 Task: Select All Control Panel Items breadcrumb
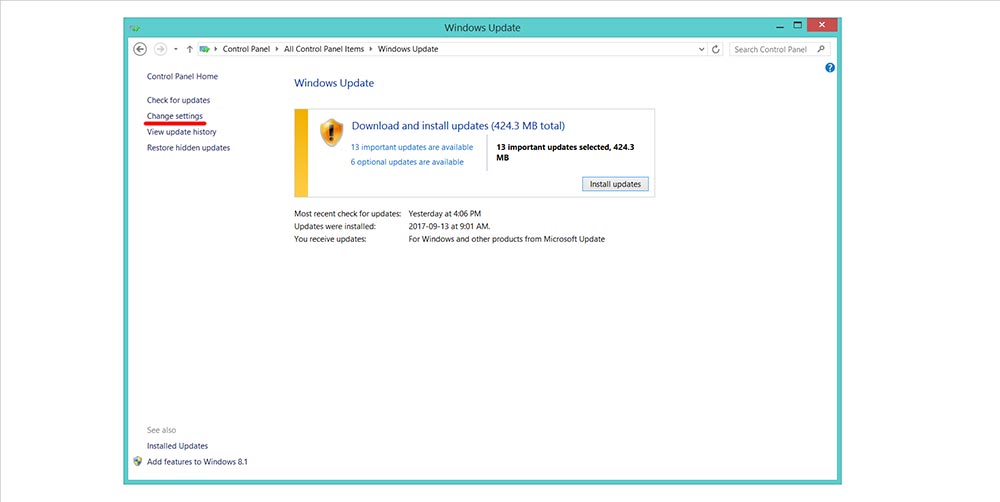[324, 49]
